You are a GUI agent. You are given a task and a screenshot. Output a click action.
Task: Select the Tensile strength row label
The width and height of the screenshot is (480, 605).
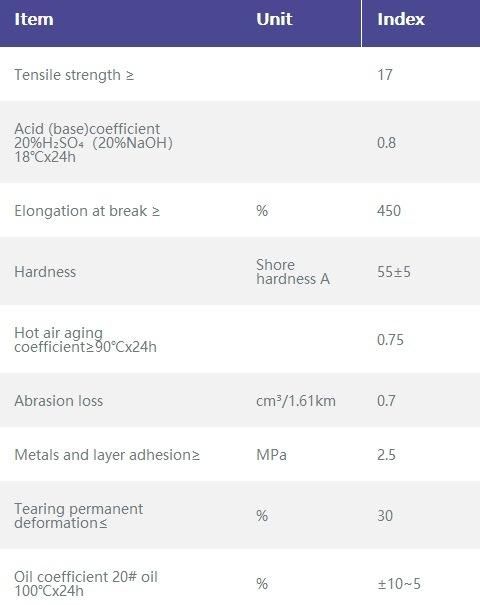point(74,75)
